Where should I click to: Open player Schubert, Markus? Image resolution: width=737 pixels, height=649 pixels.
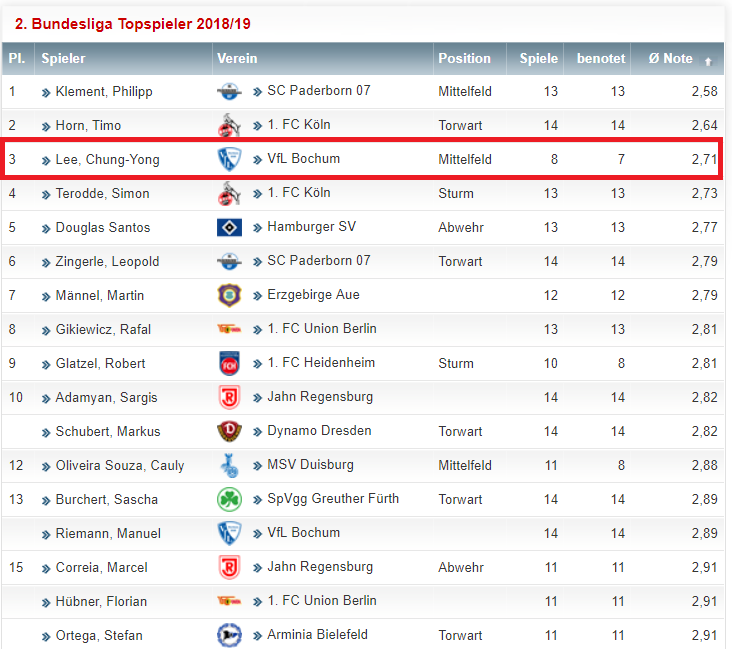tap(108, 431)
